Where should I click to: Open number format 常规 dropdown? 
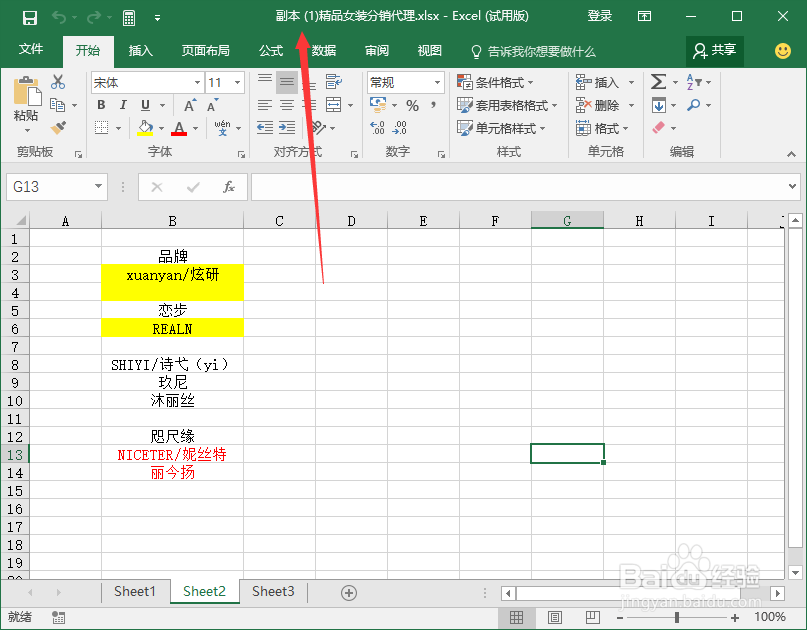[437, 82]
